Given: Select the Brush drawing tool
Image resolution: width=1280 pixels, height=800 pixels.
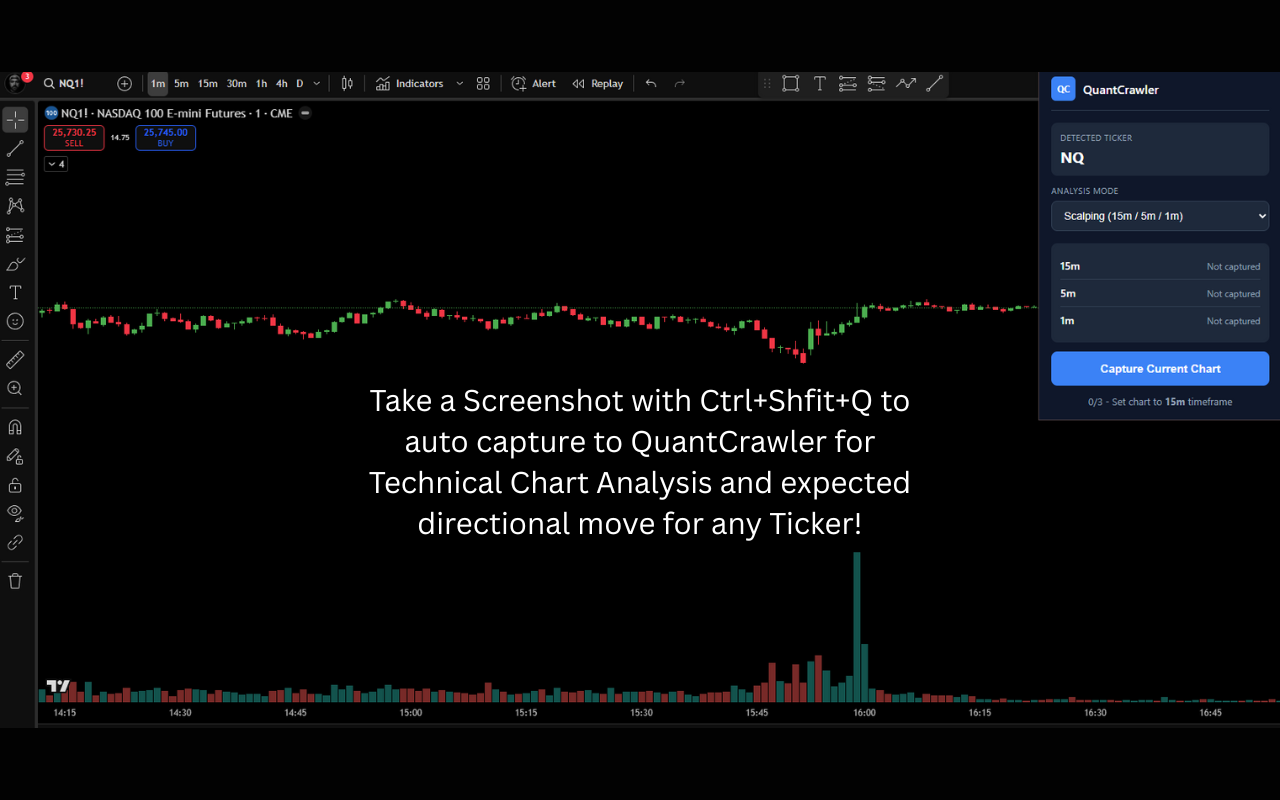Looking at the screenshot, I should tap(15, 264).
